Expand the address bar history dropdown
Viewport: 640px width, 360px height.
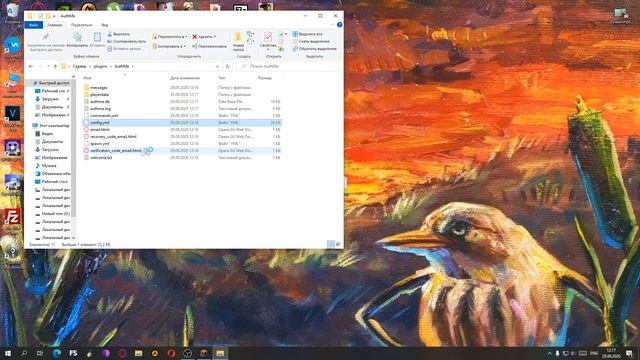[x=218, y=66]
